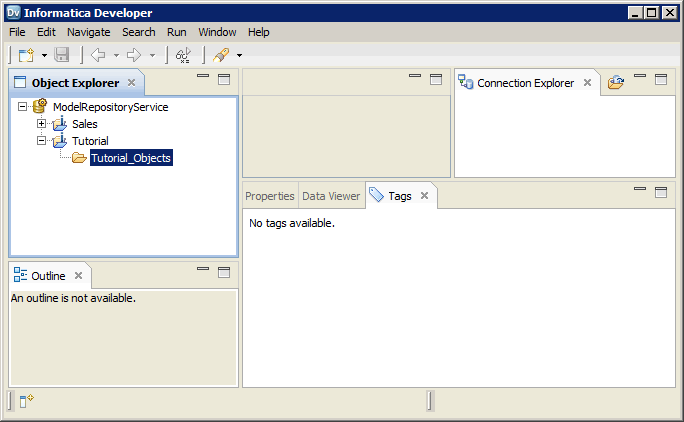Screen dimensions: 684x422
Task: Select the Tutorial project
Action: tap(90, 141)
